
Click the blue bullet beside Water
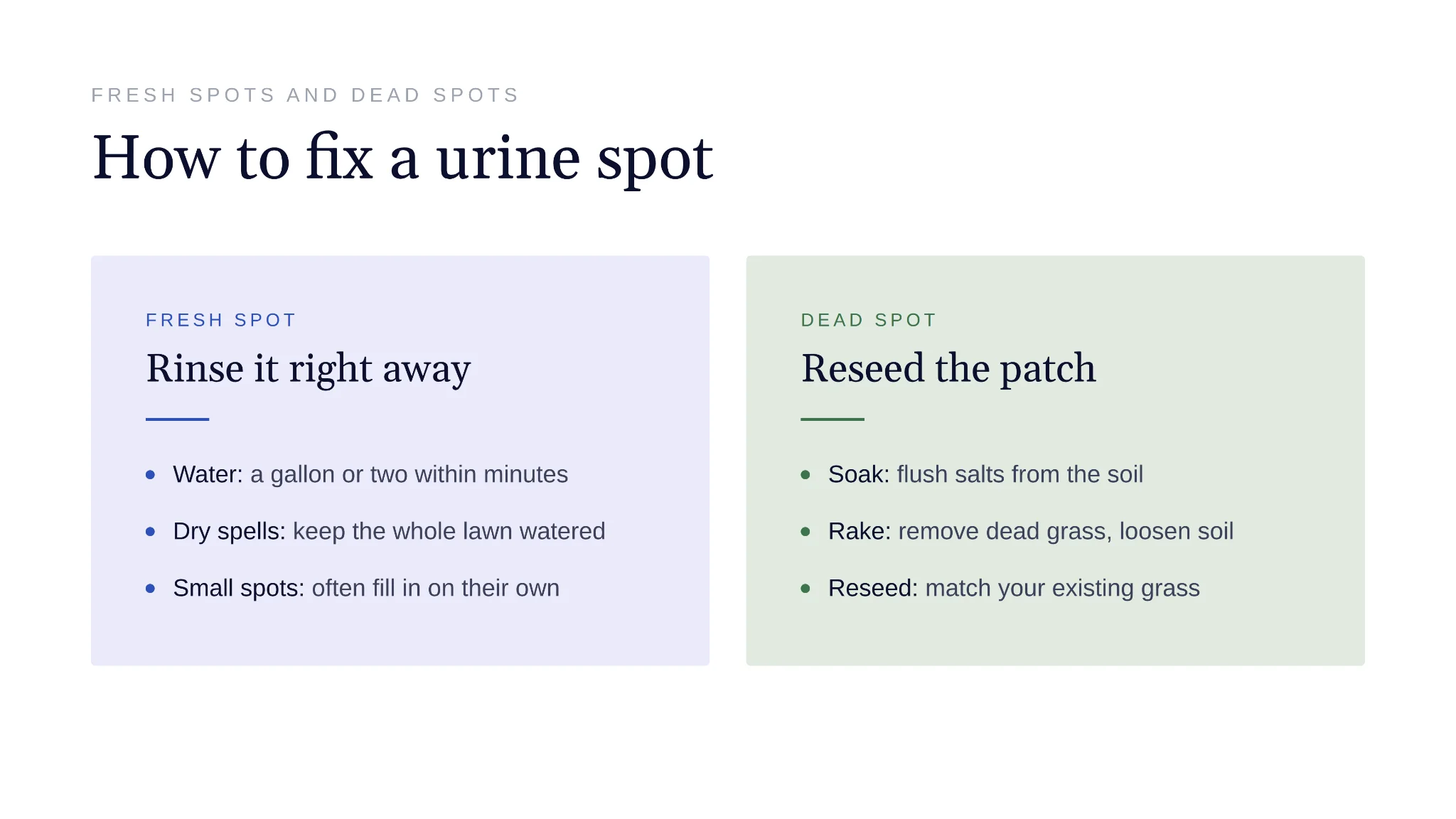click(x=150, y=474)
